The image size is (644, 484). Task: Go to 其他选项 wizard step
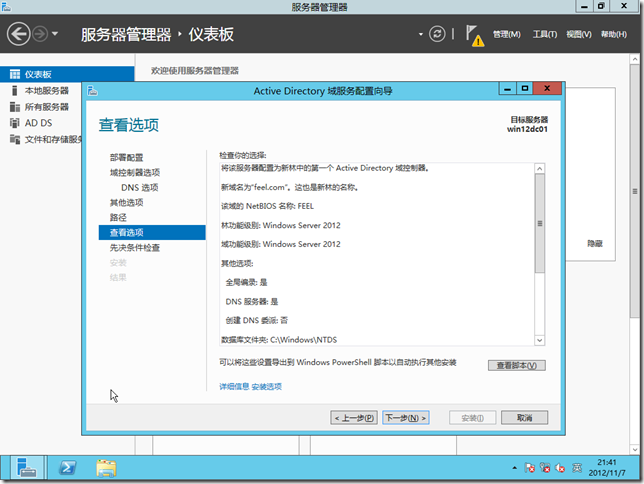click(x=126, y=203)
